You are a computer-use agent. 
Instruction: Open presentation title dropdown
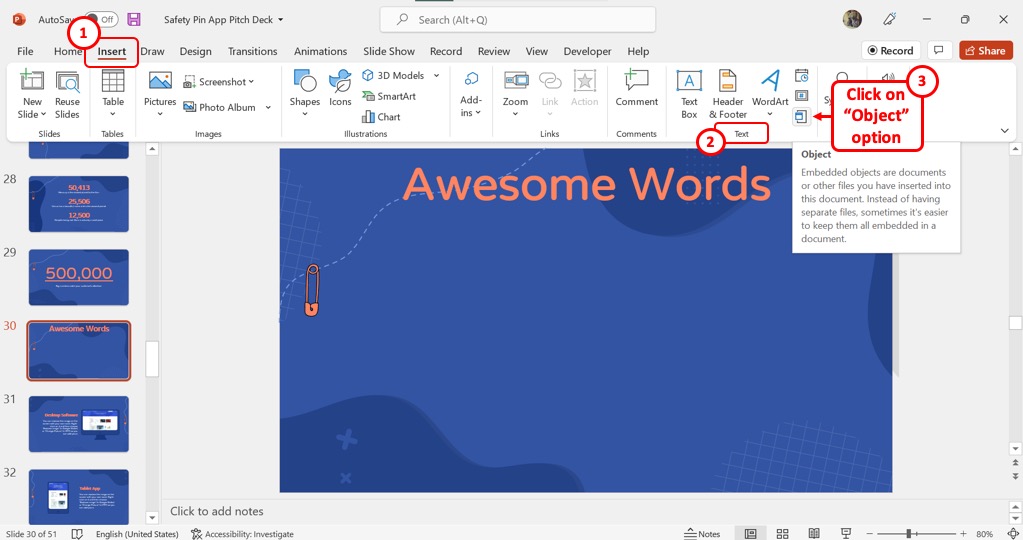(x=281, y=20)
